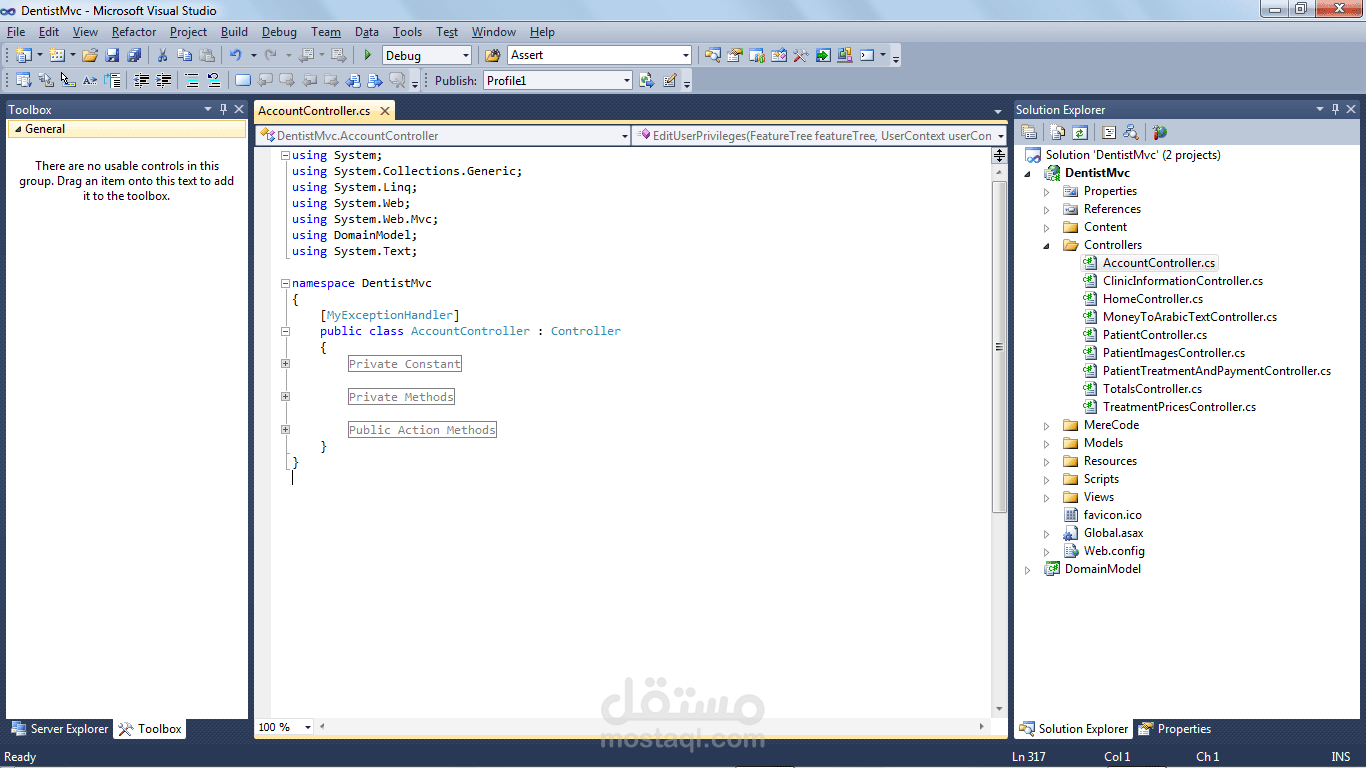The height and width of the screenshot is (768, 1366).
Task: Click the Find in Files binoculars icon
Action: 491,55
